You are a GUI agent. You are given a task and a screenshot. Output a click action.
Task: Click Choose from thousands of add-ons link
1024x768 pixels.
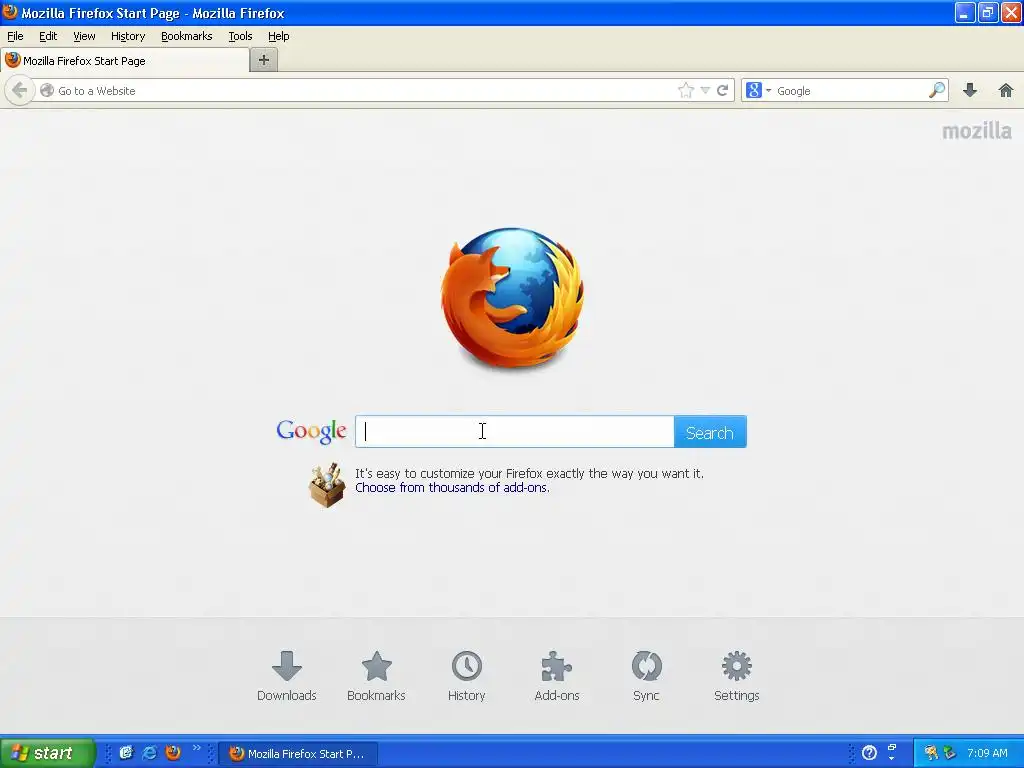click(452, 488)
